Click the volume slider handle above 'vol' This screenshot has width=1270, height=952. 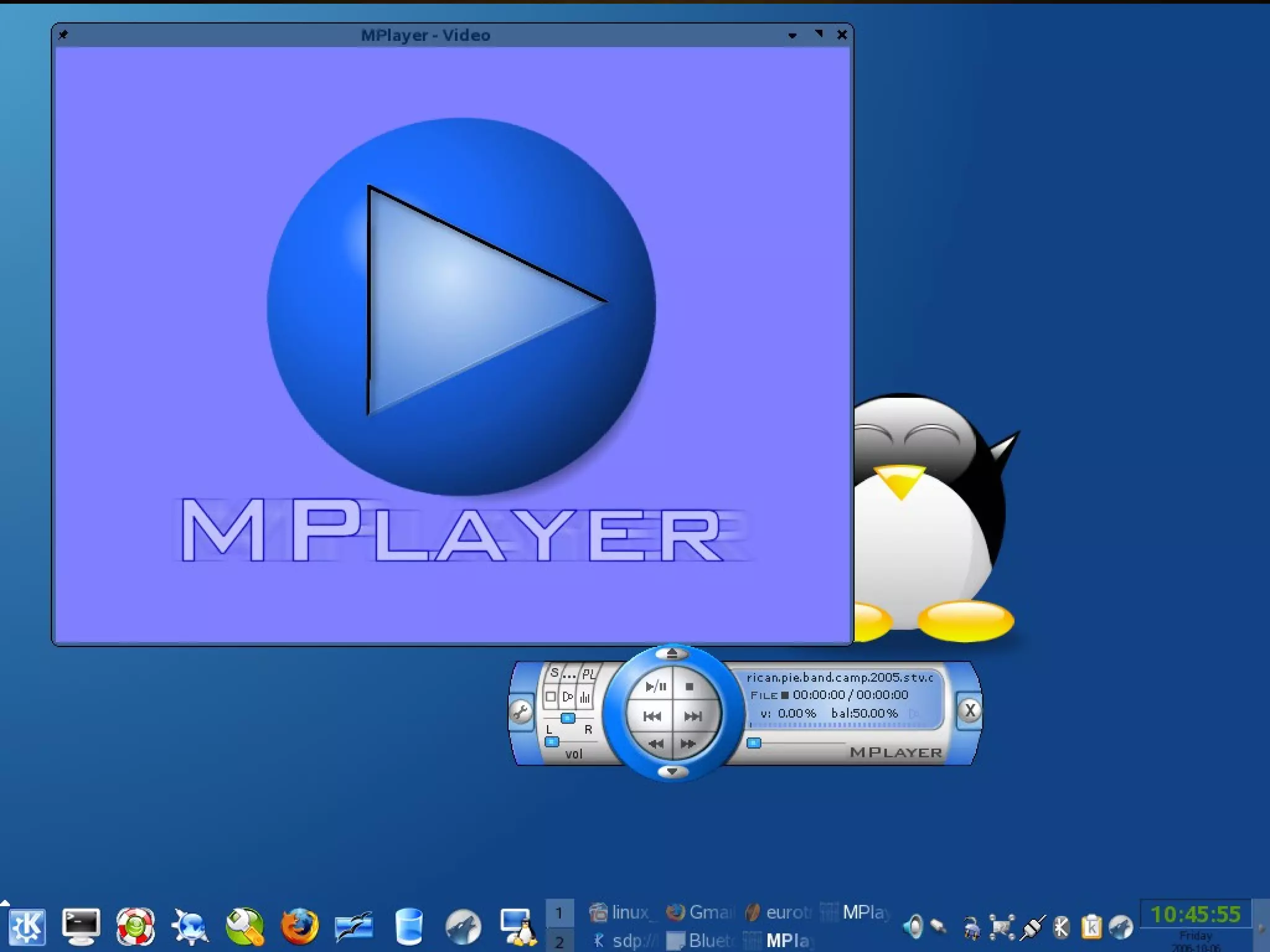click(552, 741)
